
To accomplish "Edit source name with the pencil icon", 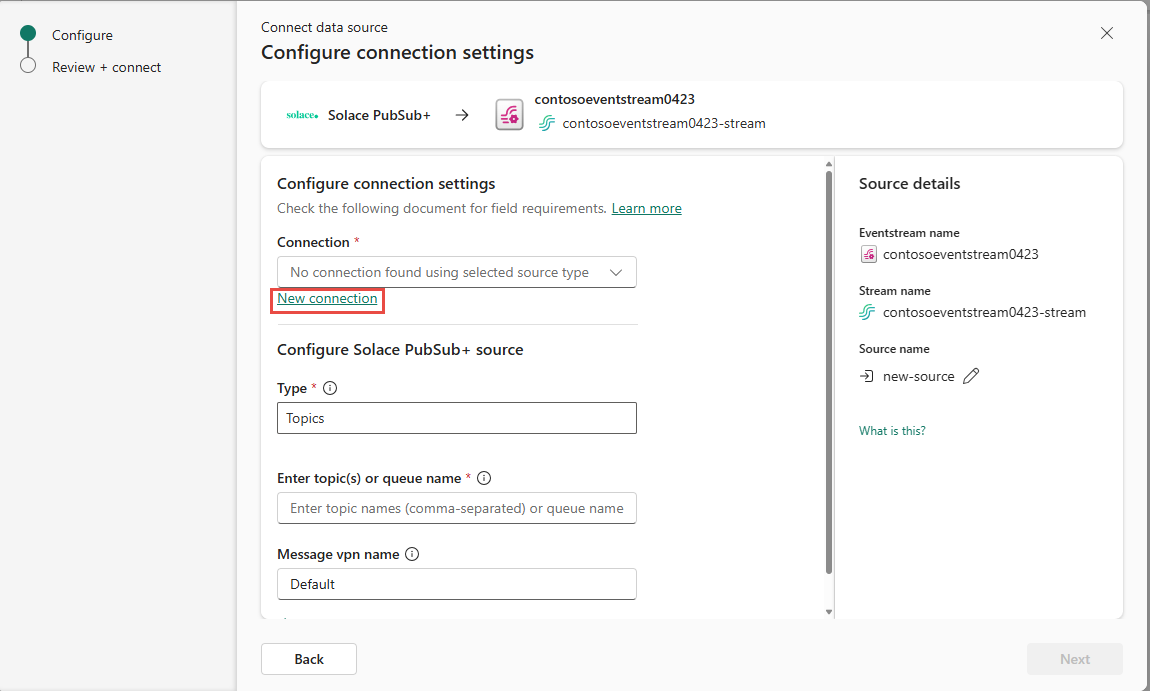I will click(971, 376).
